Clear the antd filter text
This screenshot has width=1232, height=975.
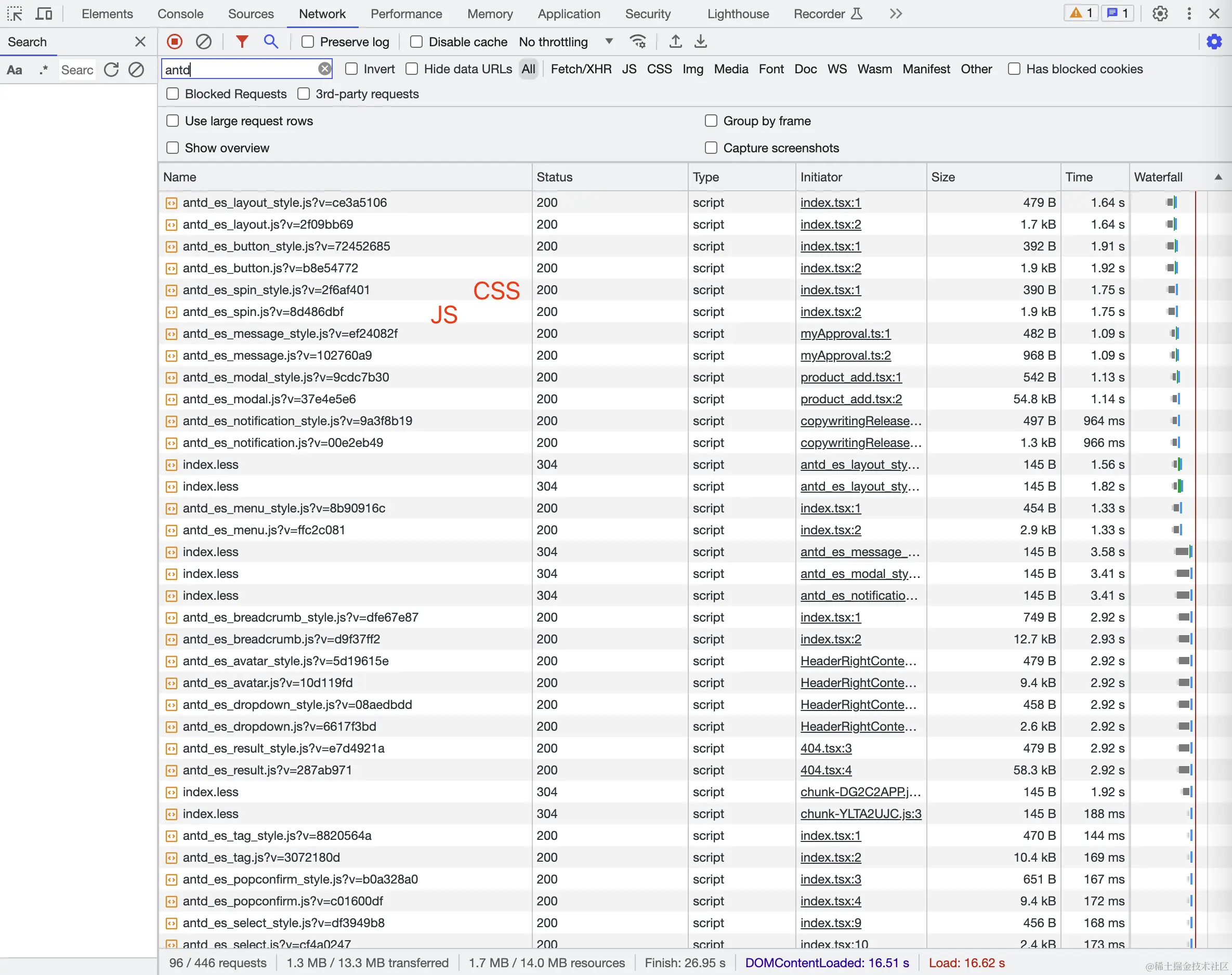[x=324, y=69]
